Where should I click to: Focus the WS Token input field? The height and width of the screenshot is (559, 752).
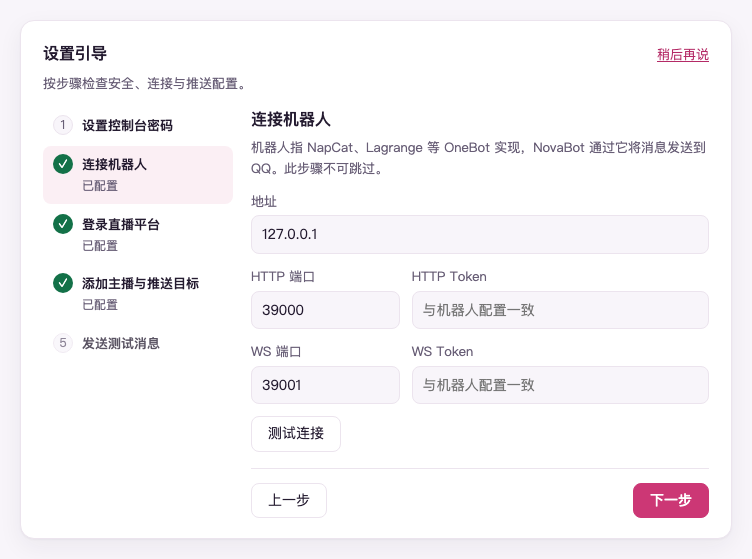[560, 385]
